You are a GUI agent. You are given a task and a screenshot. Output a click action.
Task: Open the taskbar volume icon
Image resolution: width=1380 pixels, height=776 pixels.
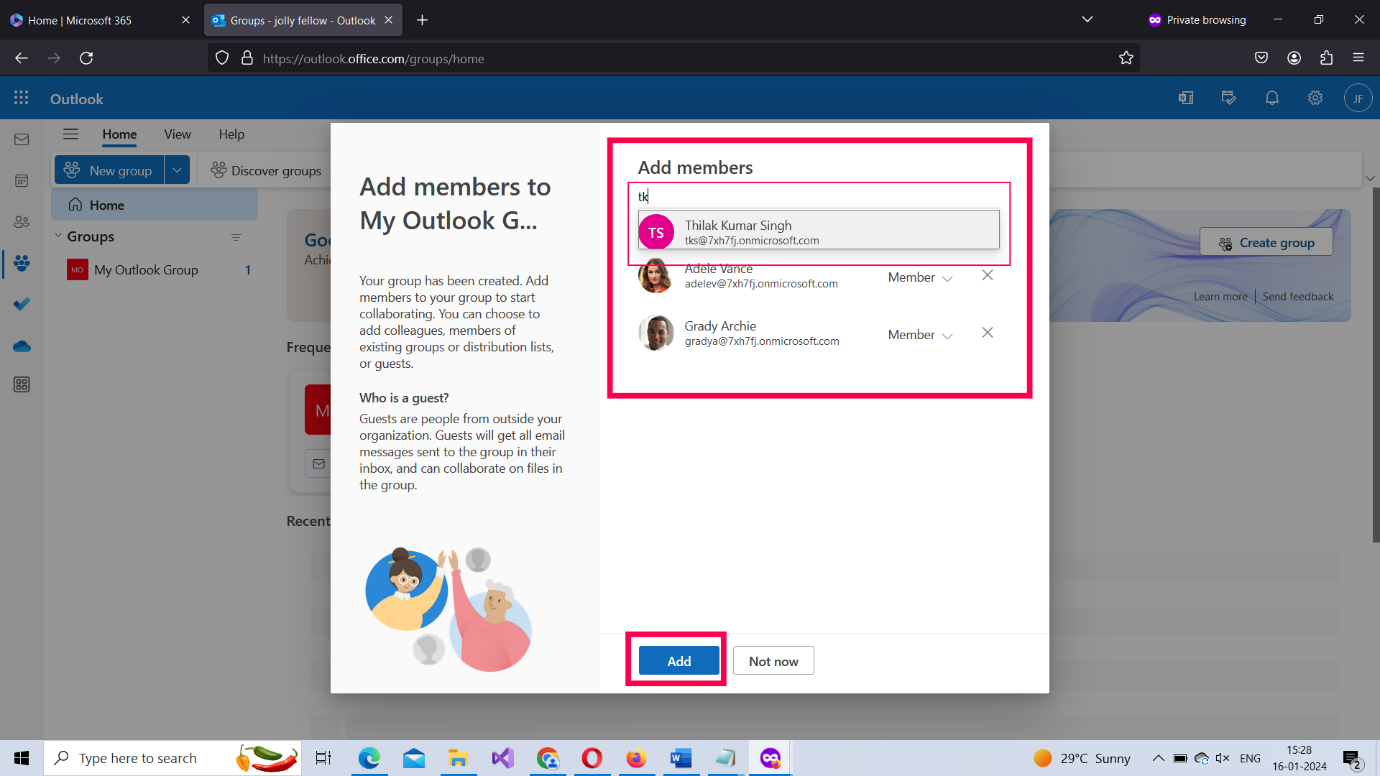point(1223,758)
